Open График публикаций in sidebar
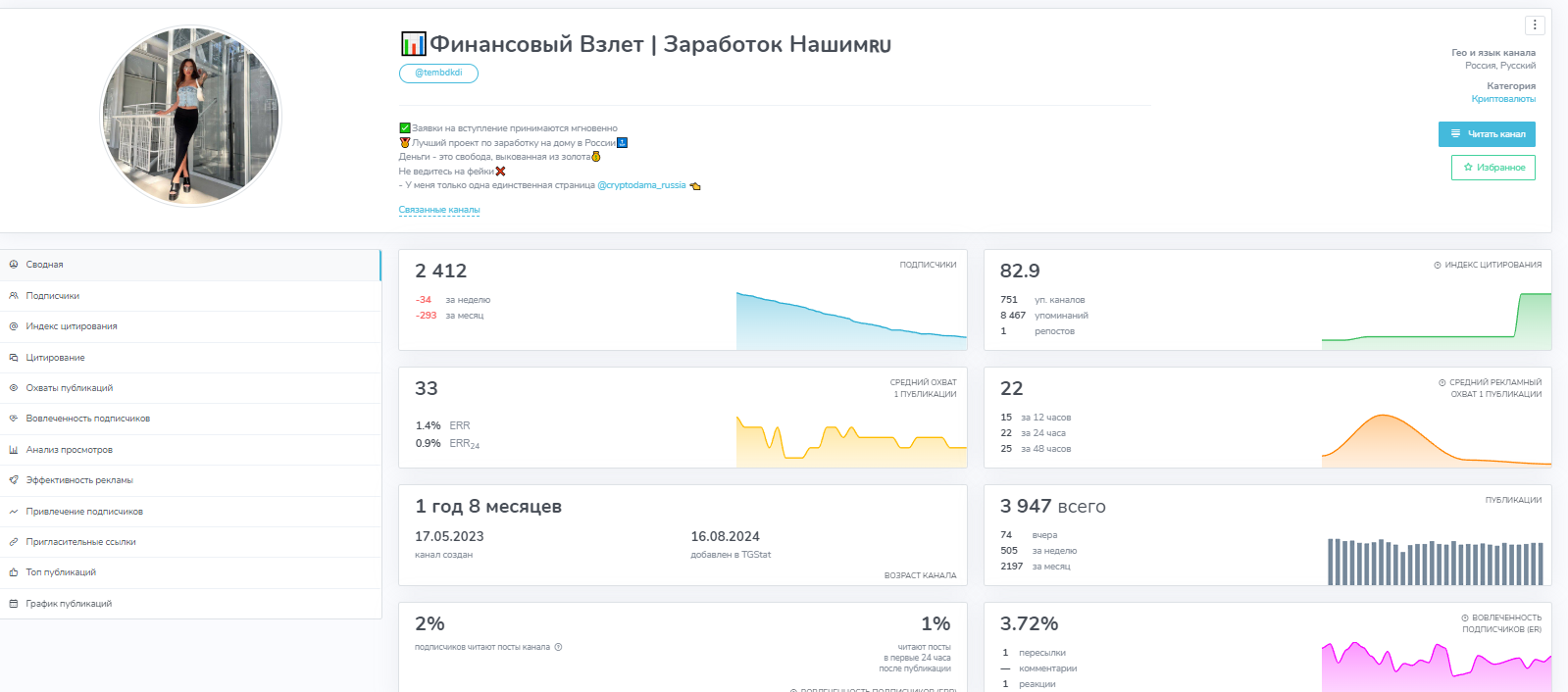This screenshot has width=1568, height=692. [x=190, y=604]
